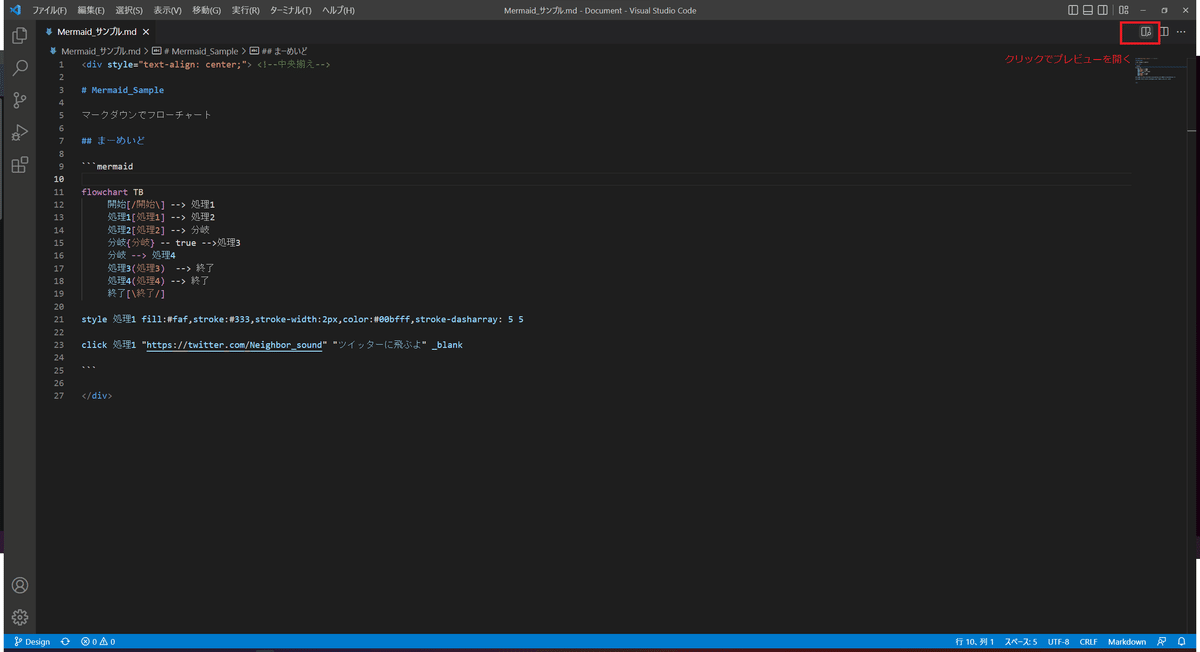Screen dimensions: 1200x652
Task: Select the Mermaid_サンプル.md editor tab
Action: [97, 32]
